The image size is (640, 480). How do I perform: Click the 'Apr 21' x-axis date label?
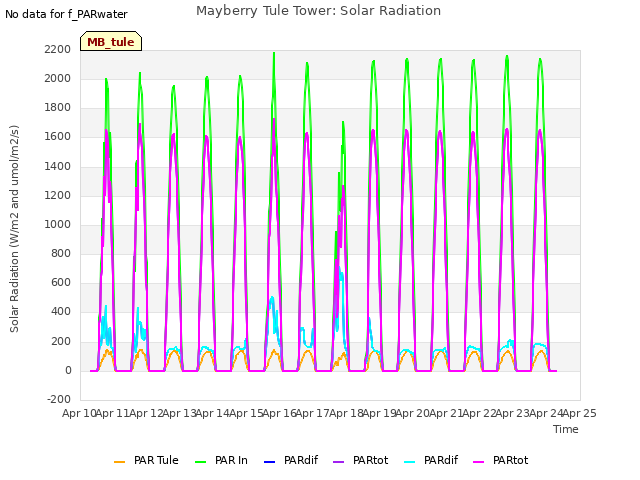tap(446, 413)
